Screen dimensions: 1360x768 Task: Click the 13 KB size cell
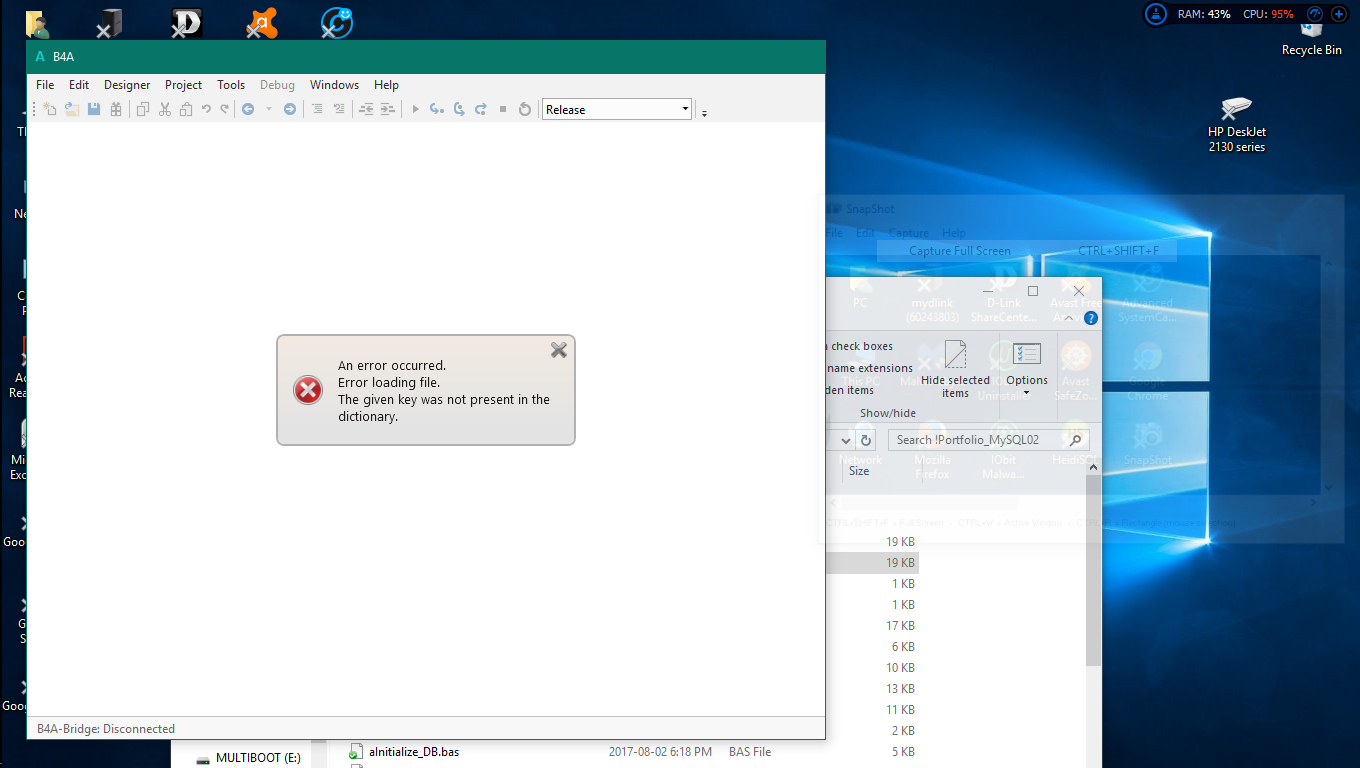pos(900,689)
